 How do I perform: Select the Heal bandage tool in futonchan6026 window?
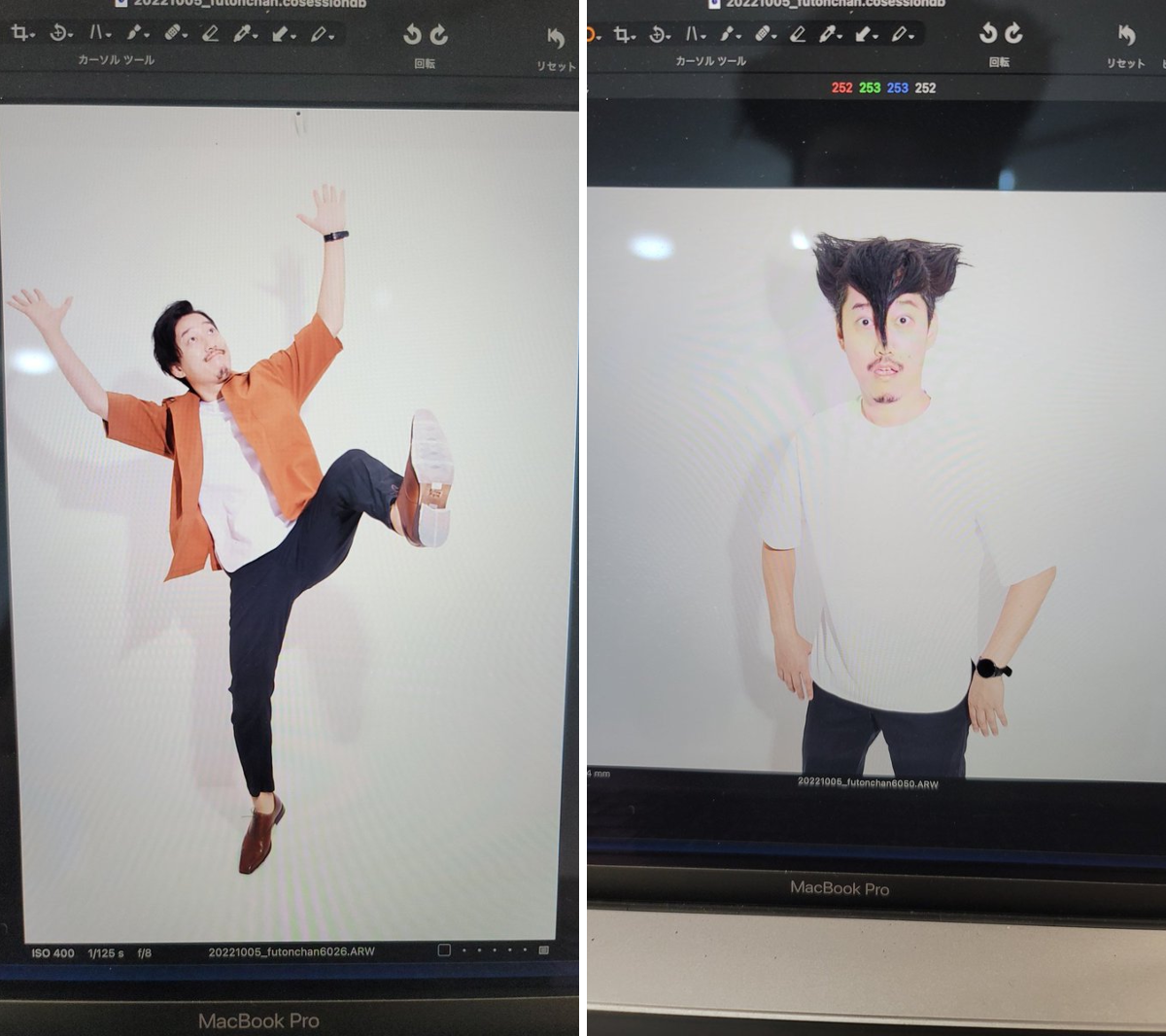pyautogui.click(x=174, y=34)
